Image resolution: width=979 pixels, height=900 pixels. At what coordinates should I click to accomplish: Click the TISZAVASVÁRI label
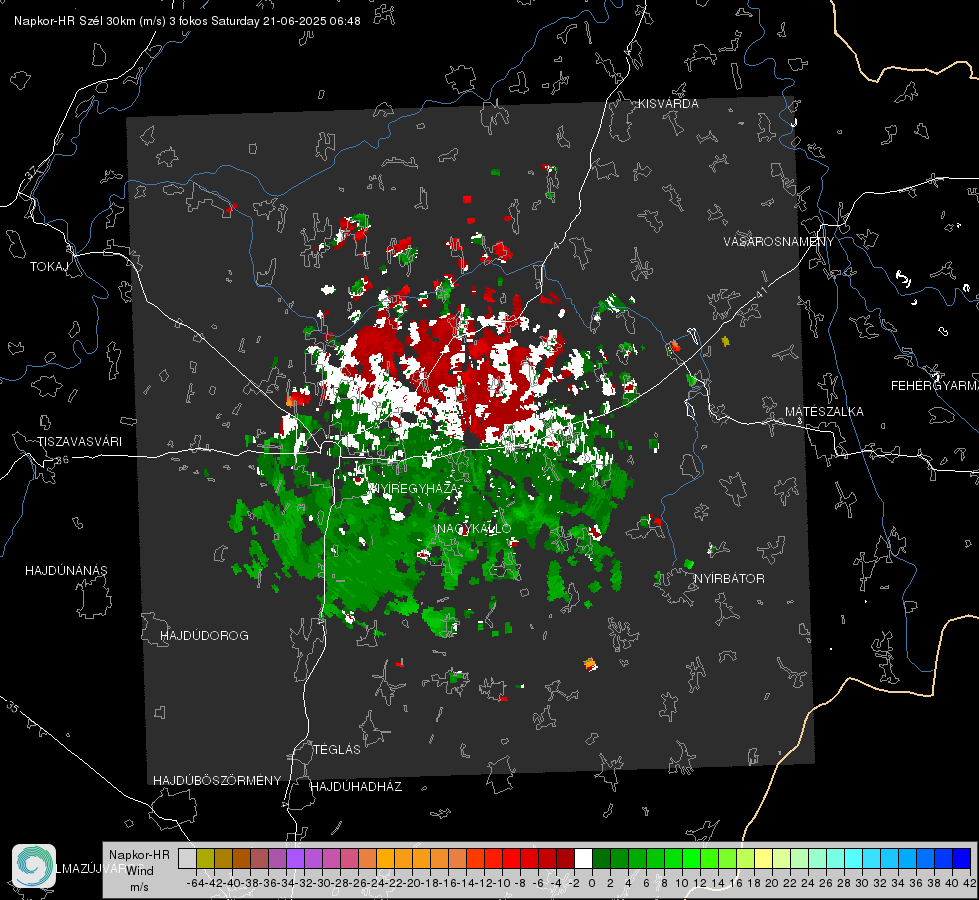80,442
